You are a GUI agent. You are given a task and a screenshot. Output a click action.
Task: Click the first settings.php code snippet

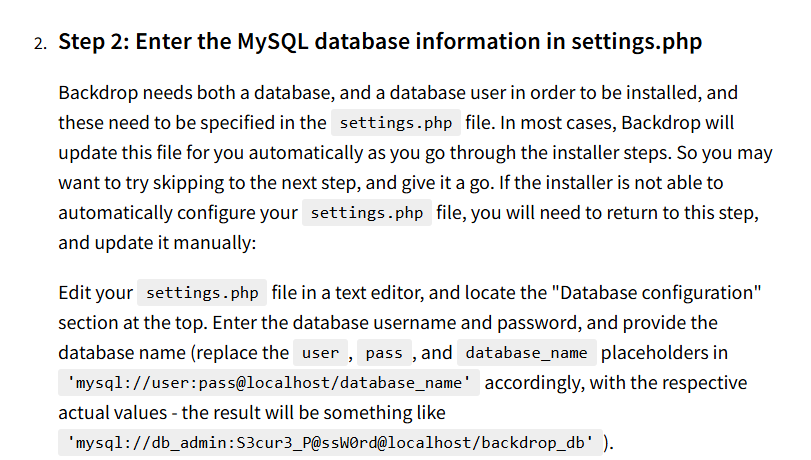[x=396, y=123]
